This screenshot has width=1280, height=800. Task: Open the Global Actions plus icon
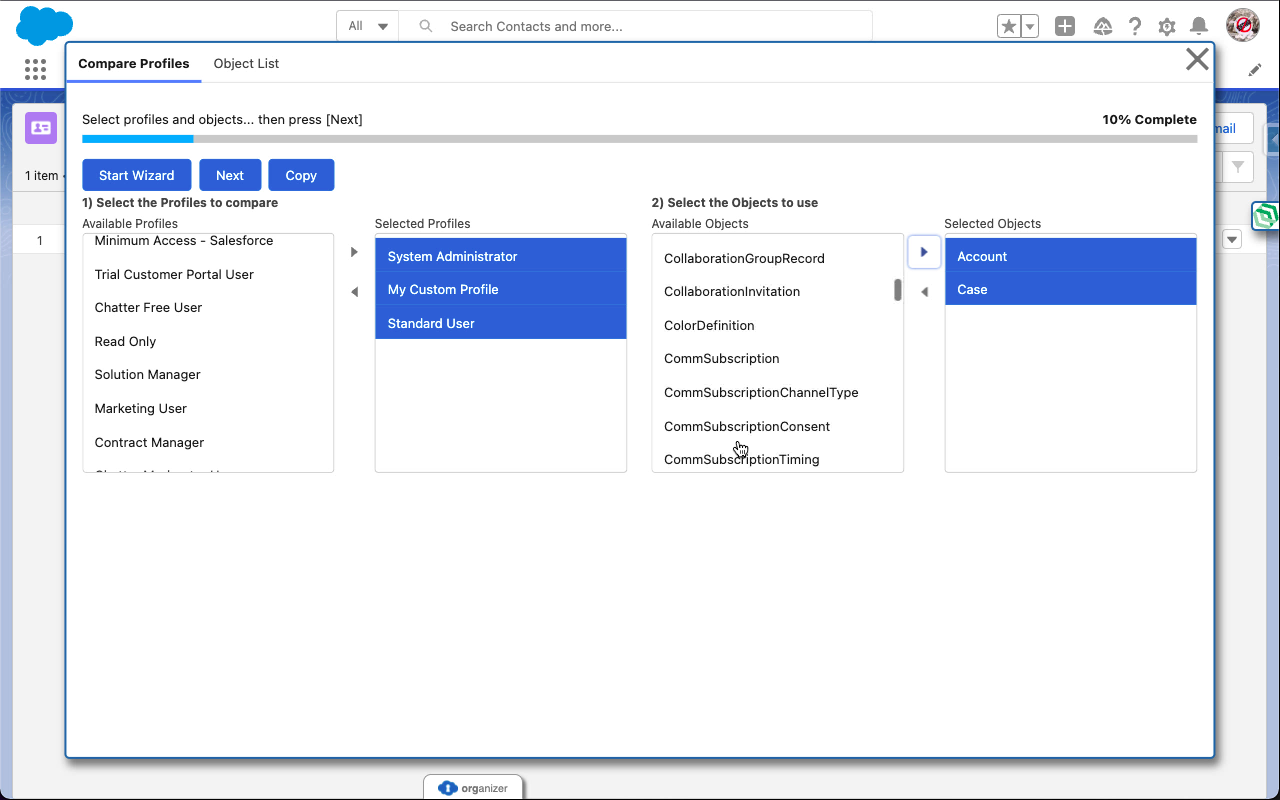click(x=1065, y=27)
